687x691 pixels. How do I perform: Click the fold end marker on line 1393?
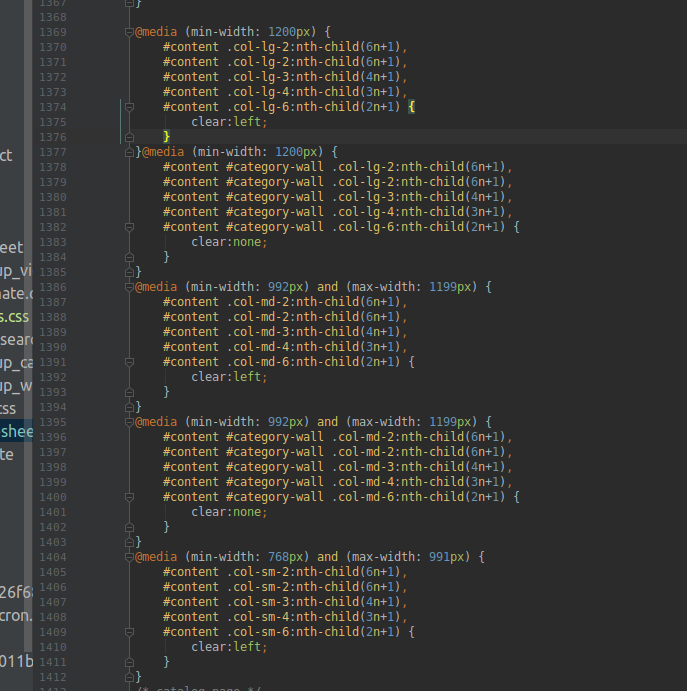tap(129, 392)
